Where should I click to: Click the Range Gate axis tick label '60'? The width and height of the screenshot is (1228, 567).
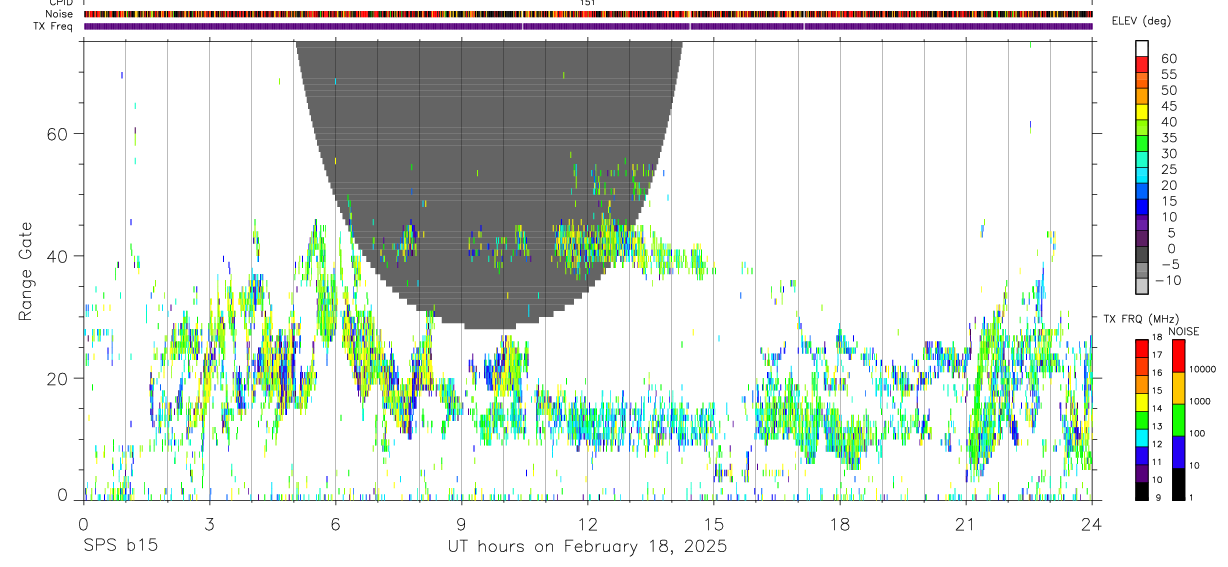56,133
